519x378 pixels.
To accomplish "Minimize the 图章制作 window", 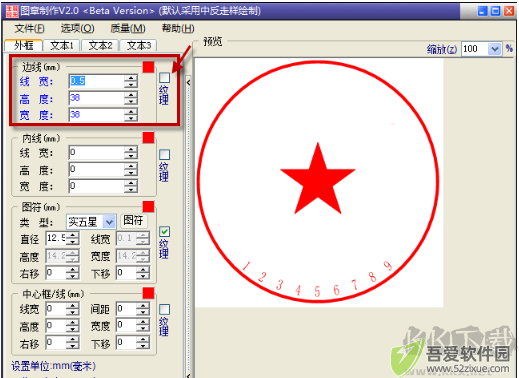I will 482,11.
